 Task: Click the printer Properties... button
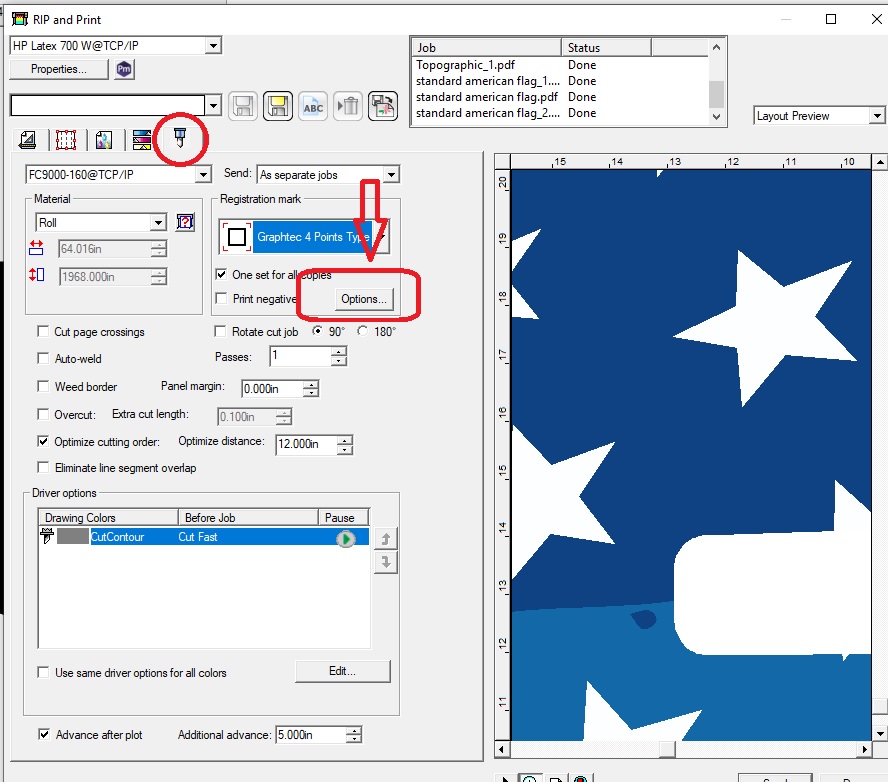[59, 69]
